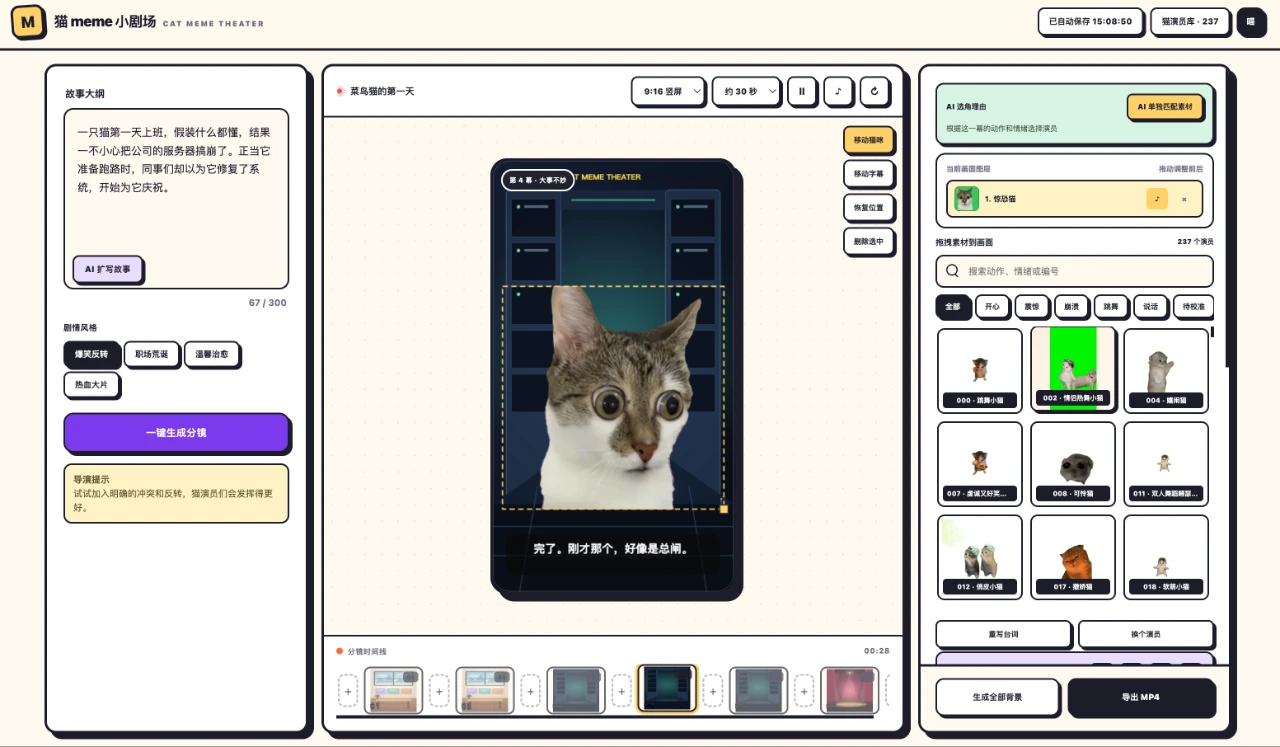This screenshot has width=1280, height=747.
Task: Click the yellow resize handle on the cat selection box
Action: click(723, 509)
